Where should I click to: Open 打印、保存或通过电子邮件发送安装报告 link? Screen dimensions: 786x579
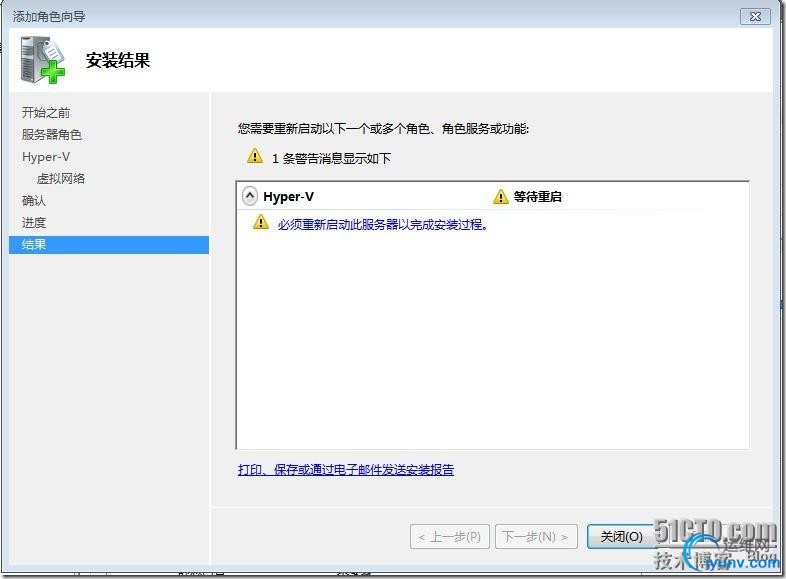click(346, 470)
